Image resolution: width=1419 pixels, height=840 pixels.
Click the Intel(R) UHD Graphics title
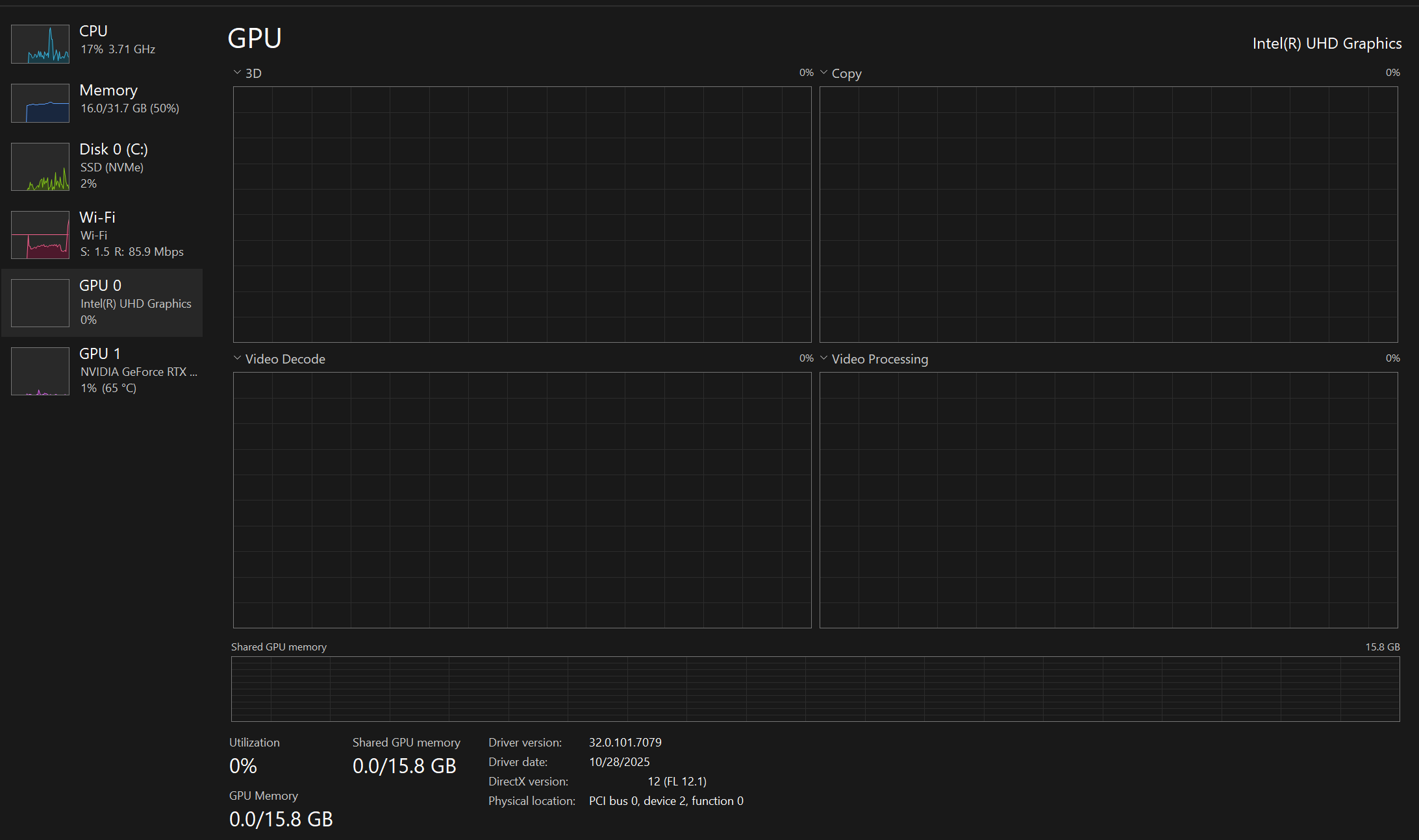1326,43
